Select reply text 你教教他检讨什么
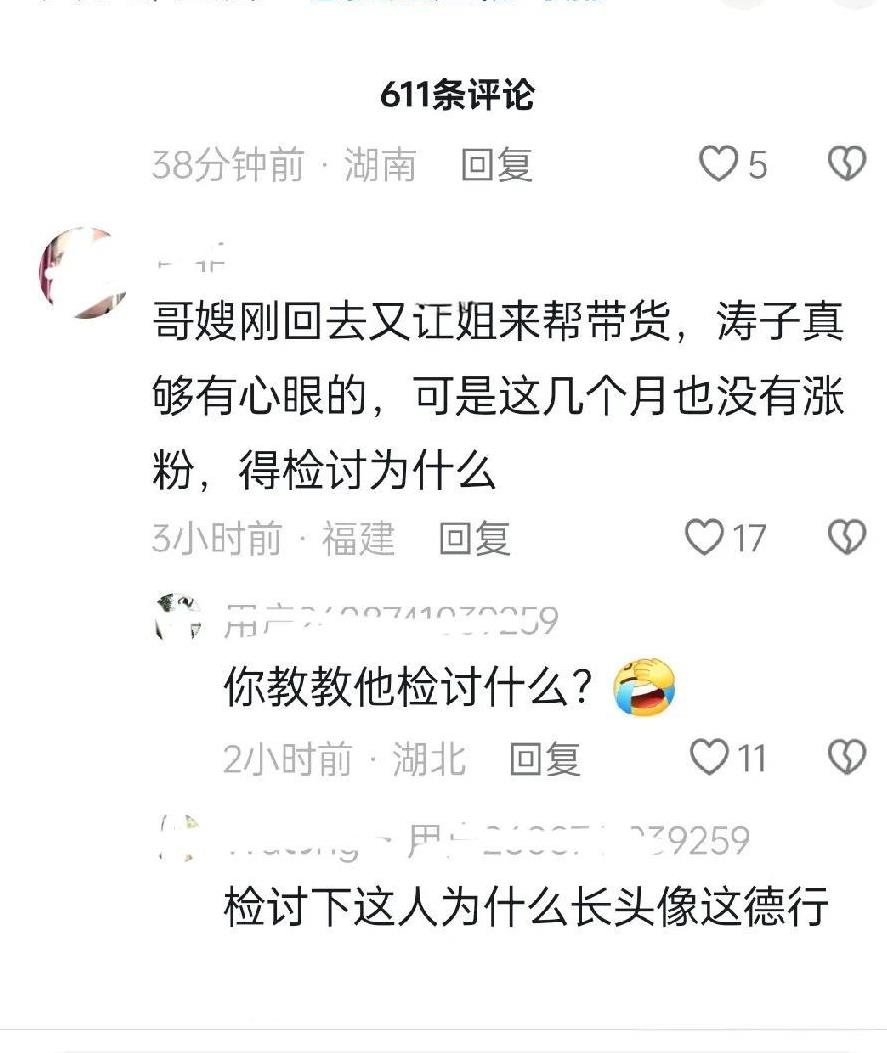 [408, 687]
